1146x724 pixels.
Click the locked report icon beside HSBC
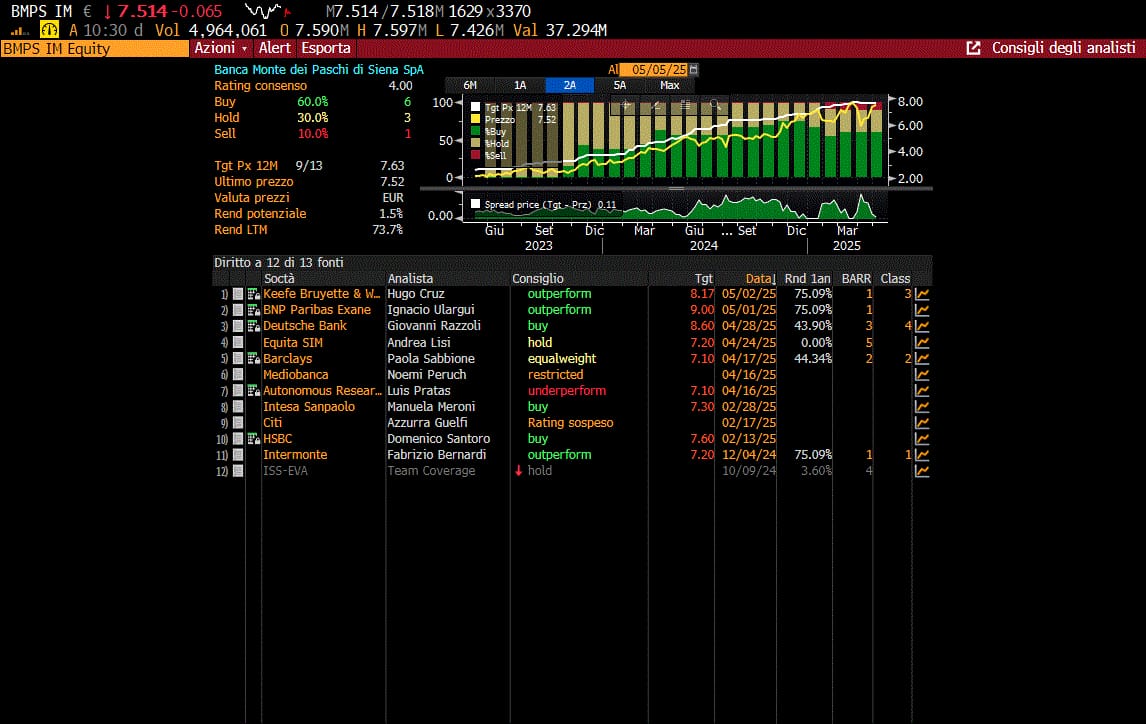(x=254, y=438)
